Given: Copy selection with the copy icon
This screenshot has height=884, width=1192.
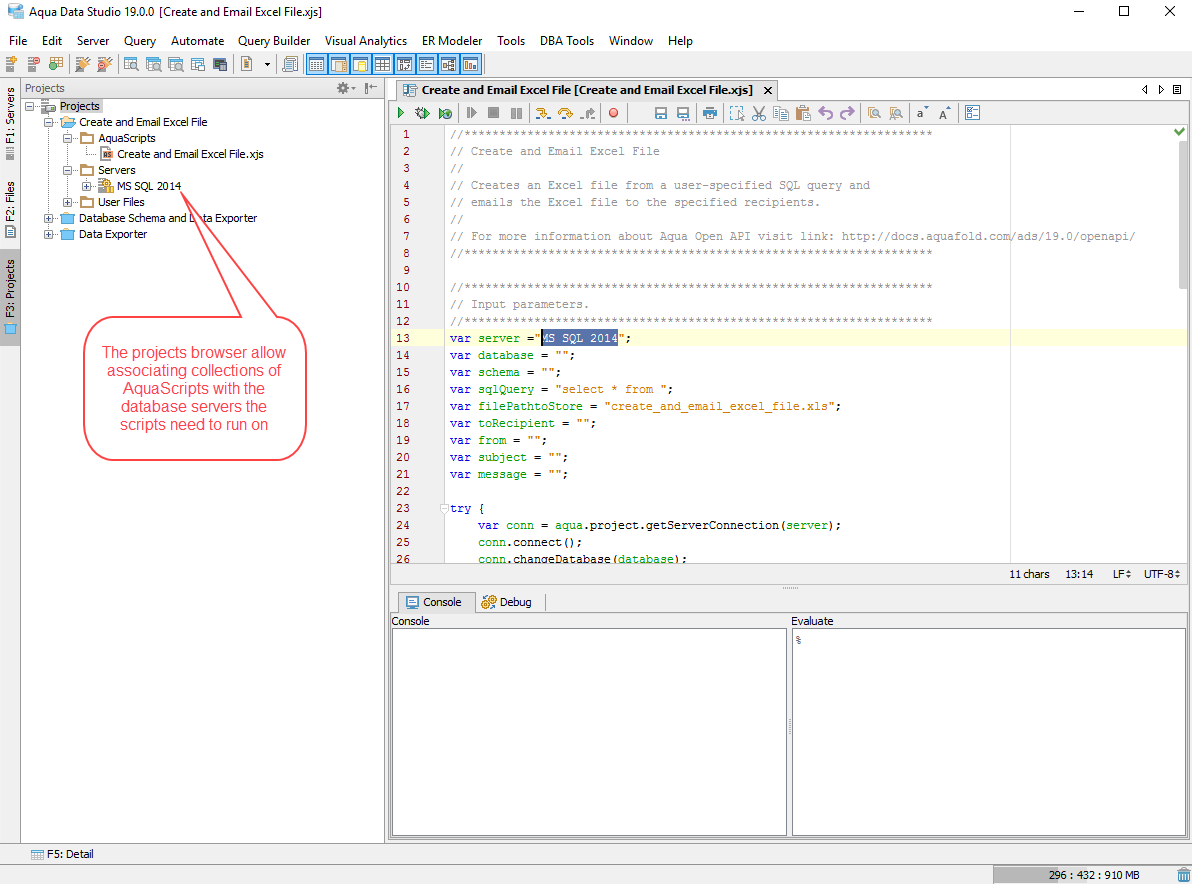Looking at the screenshot, I should 781,113.
